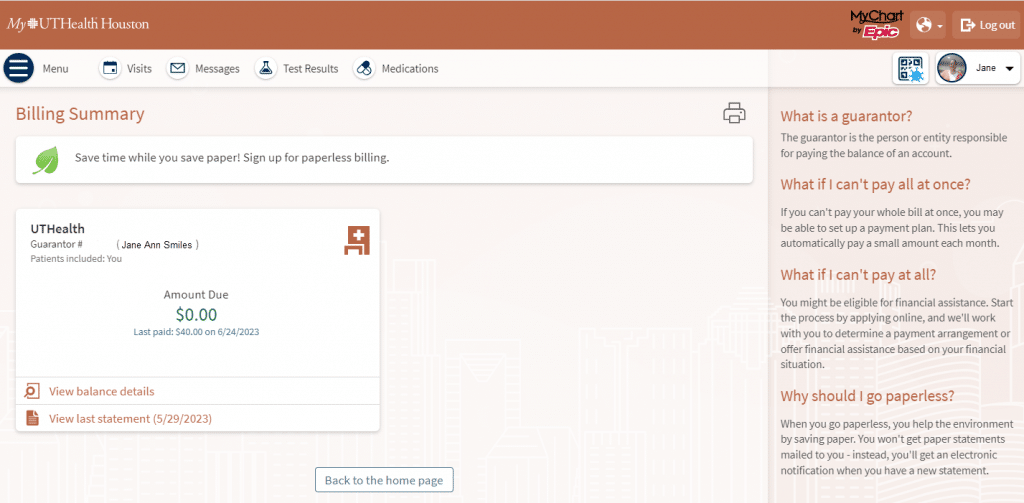Click the hospital icon on UTHealth card

pyautogui.click(x=357, y=240)
